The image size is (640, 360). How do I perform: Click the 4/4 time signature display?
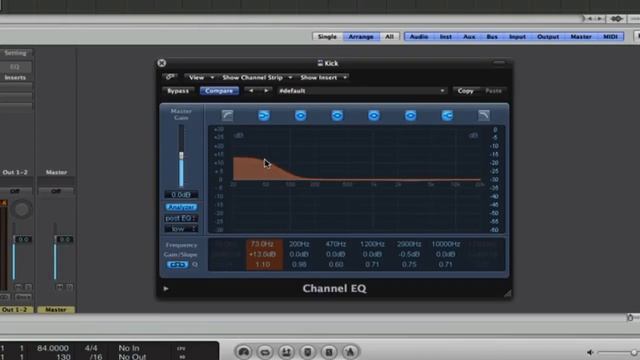[91, 348]
